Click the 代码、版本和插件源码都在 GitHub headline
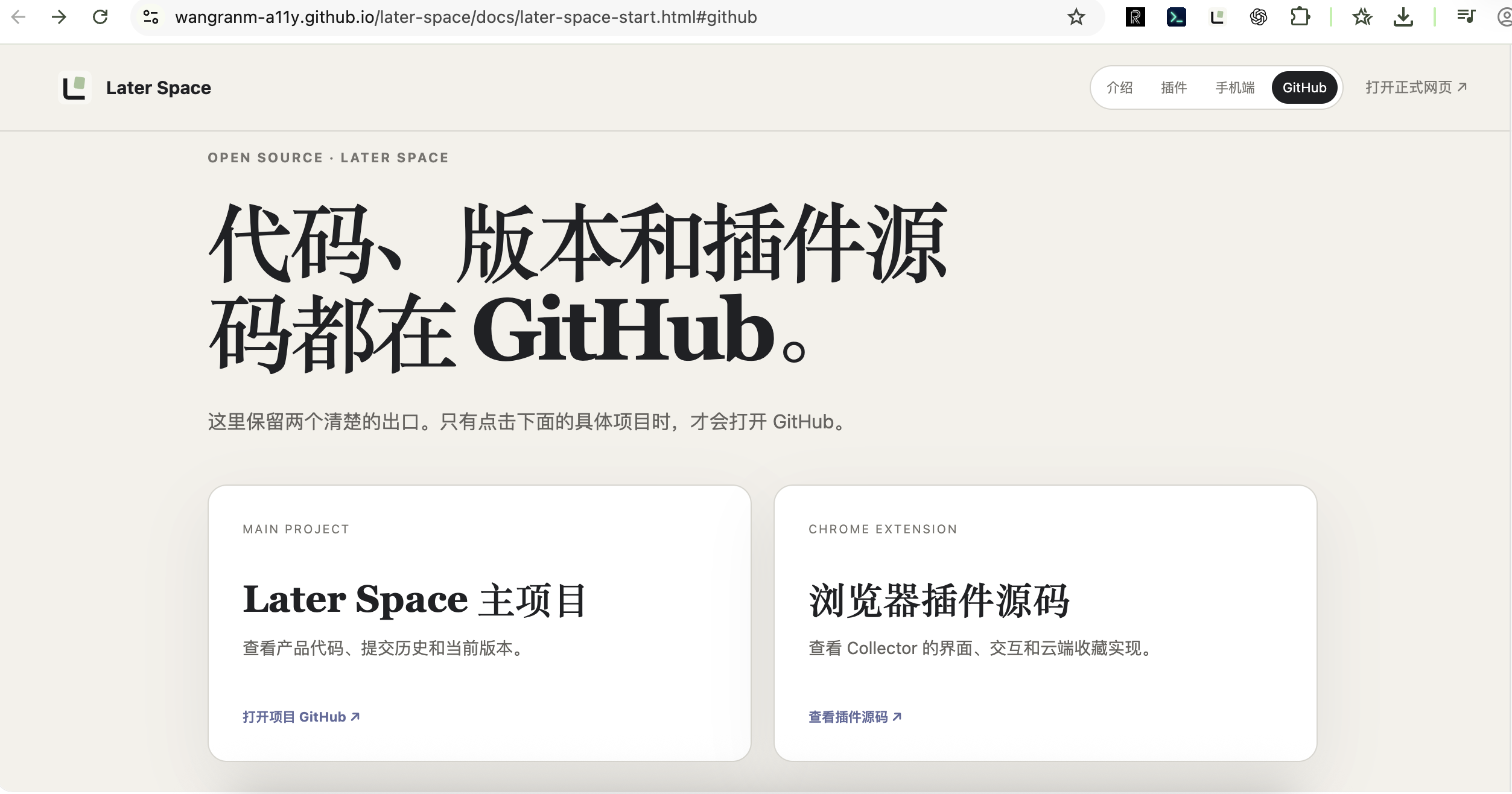Image resolution: width=1512 pixels, height=794 pixels. coord(578,287)
